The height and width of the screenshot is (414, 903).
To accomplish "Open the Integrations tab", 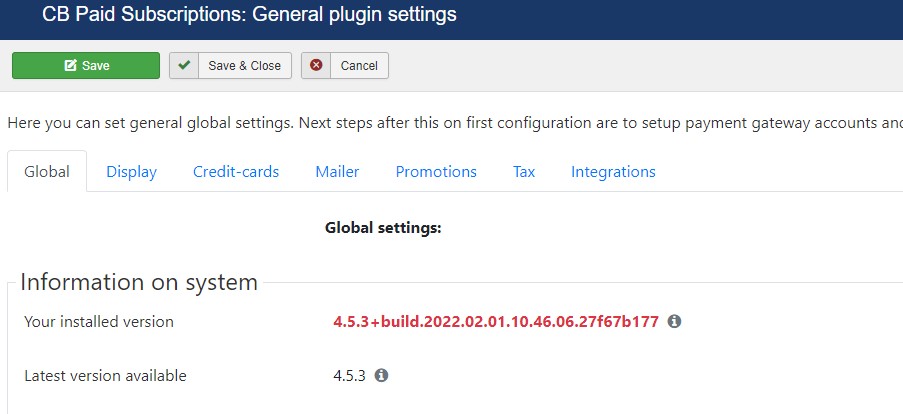I will (613, 172).
